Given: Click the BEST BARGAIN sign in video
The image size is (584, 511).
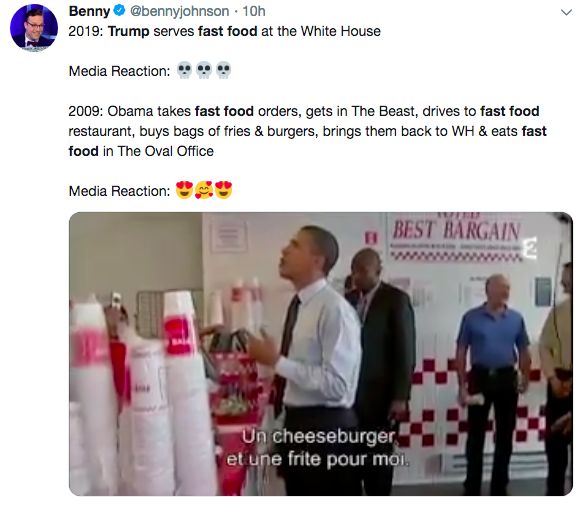Looking at the screenshot, I should (x=456, y=230).
